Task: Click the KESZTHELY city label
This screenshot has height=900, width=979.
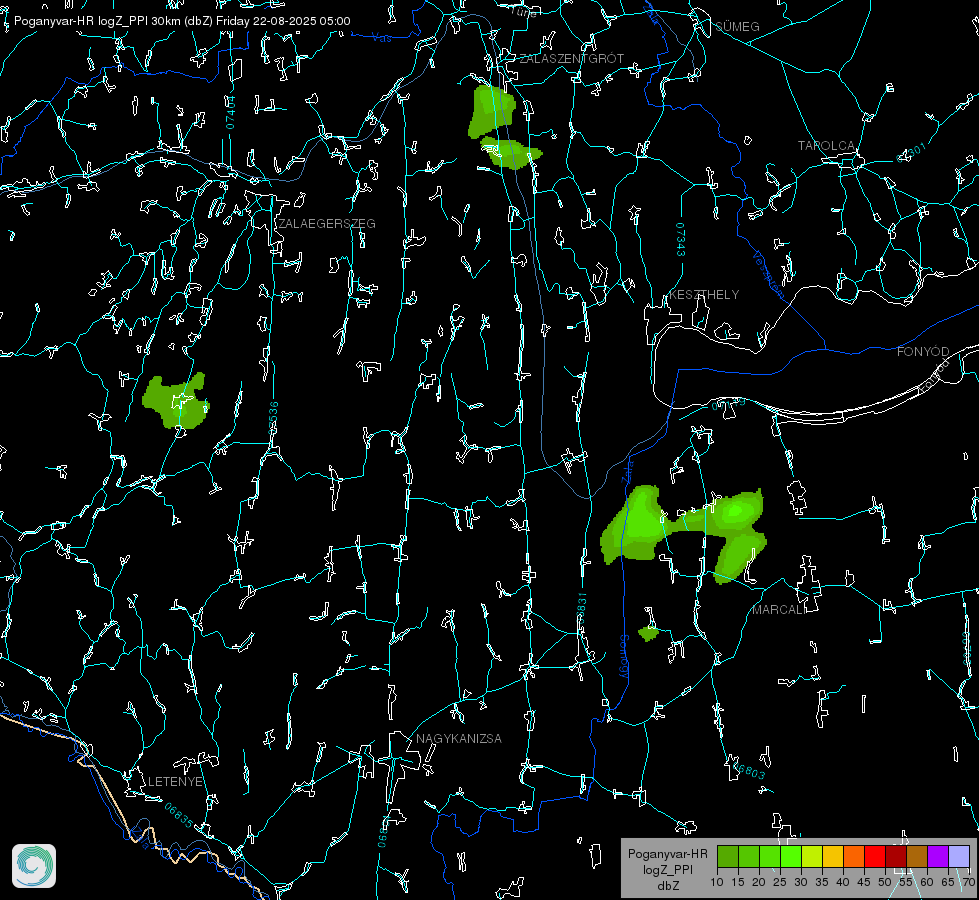Action: (704, 295)
